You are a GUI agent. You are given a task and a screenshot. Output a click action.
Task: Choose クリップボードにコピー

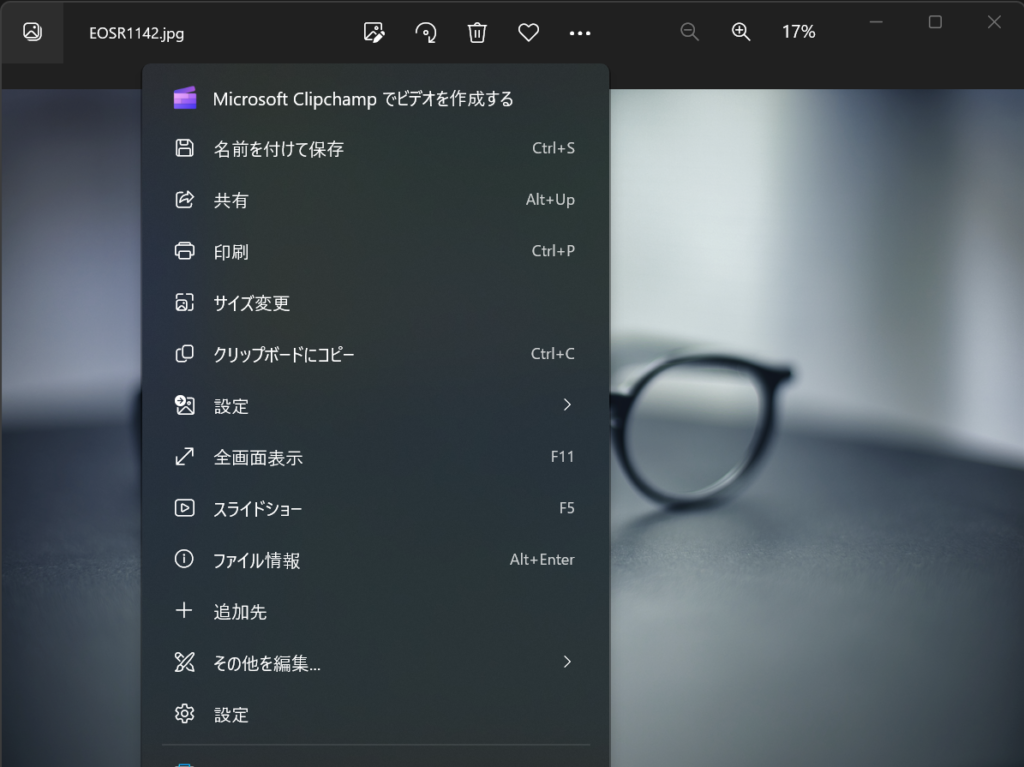(376, 354)
